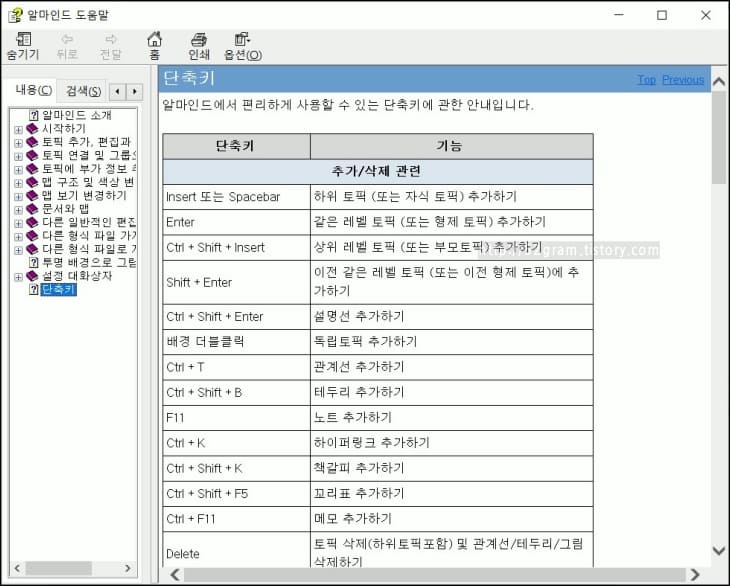Switch to the 검색(S) search tab

coord(83,91)
